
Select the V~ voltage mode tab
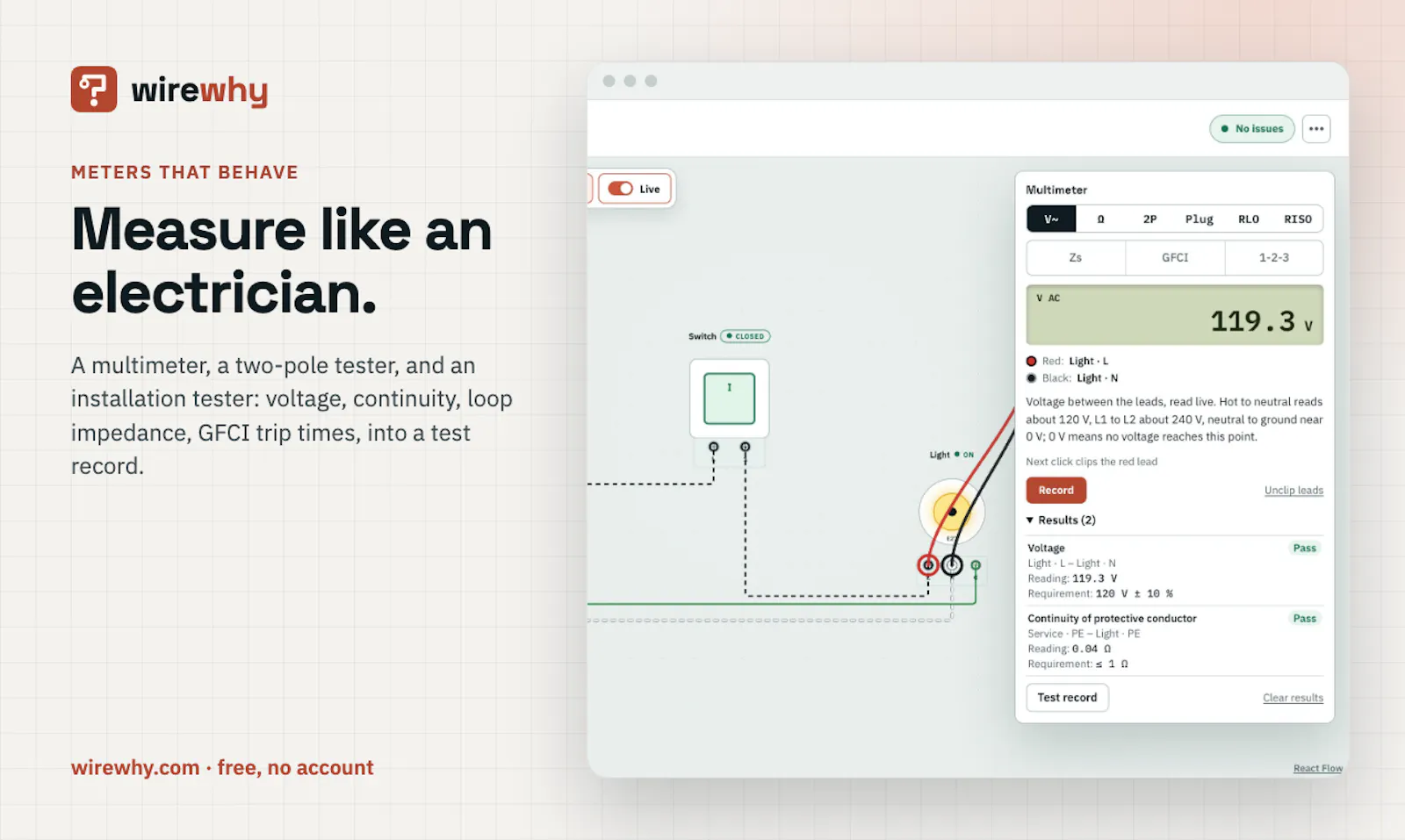tap(1051, 219)
